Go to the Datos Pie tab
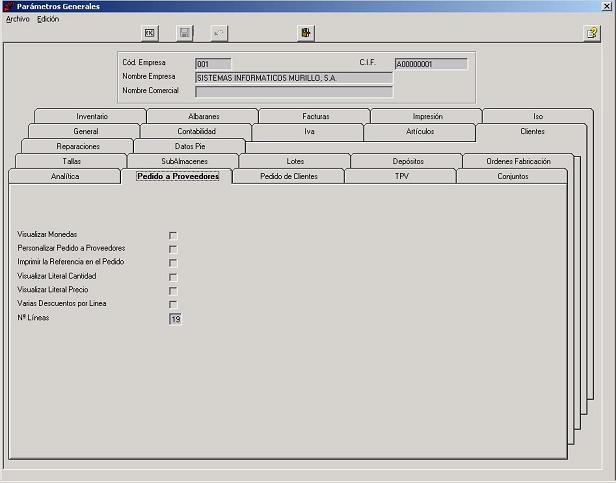The height and width of the screenshot is (483, 616). [190, 146]
